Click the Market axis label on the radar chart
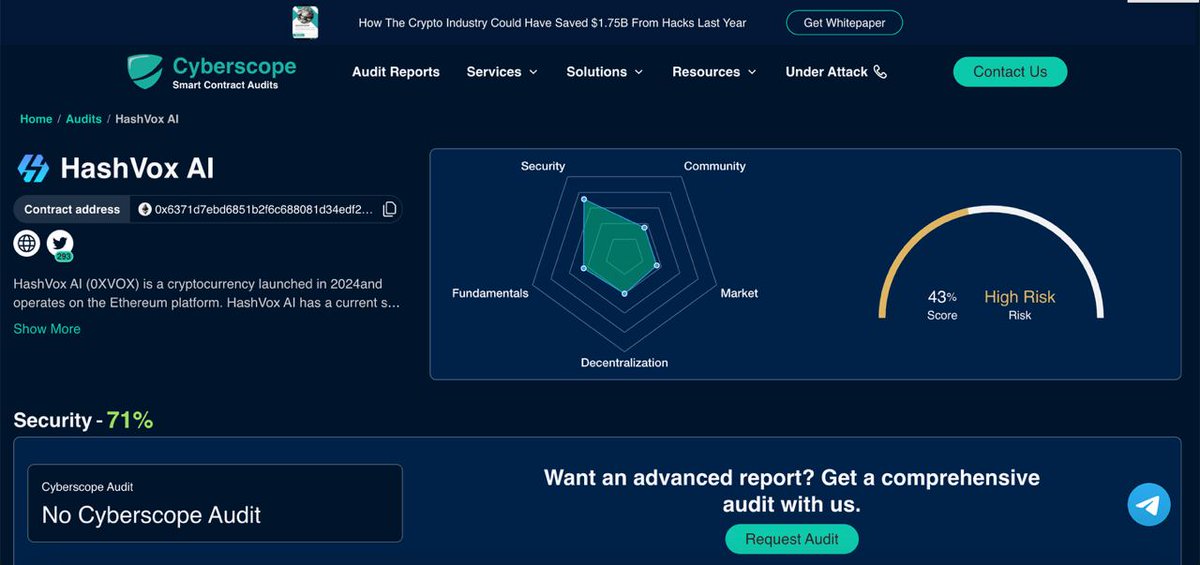This screenshot has width=1200, height=565. click(739, 293)
